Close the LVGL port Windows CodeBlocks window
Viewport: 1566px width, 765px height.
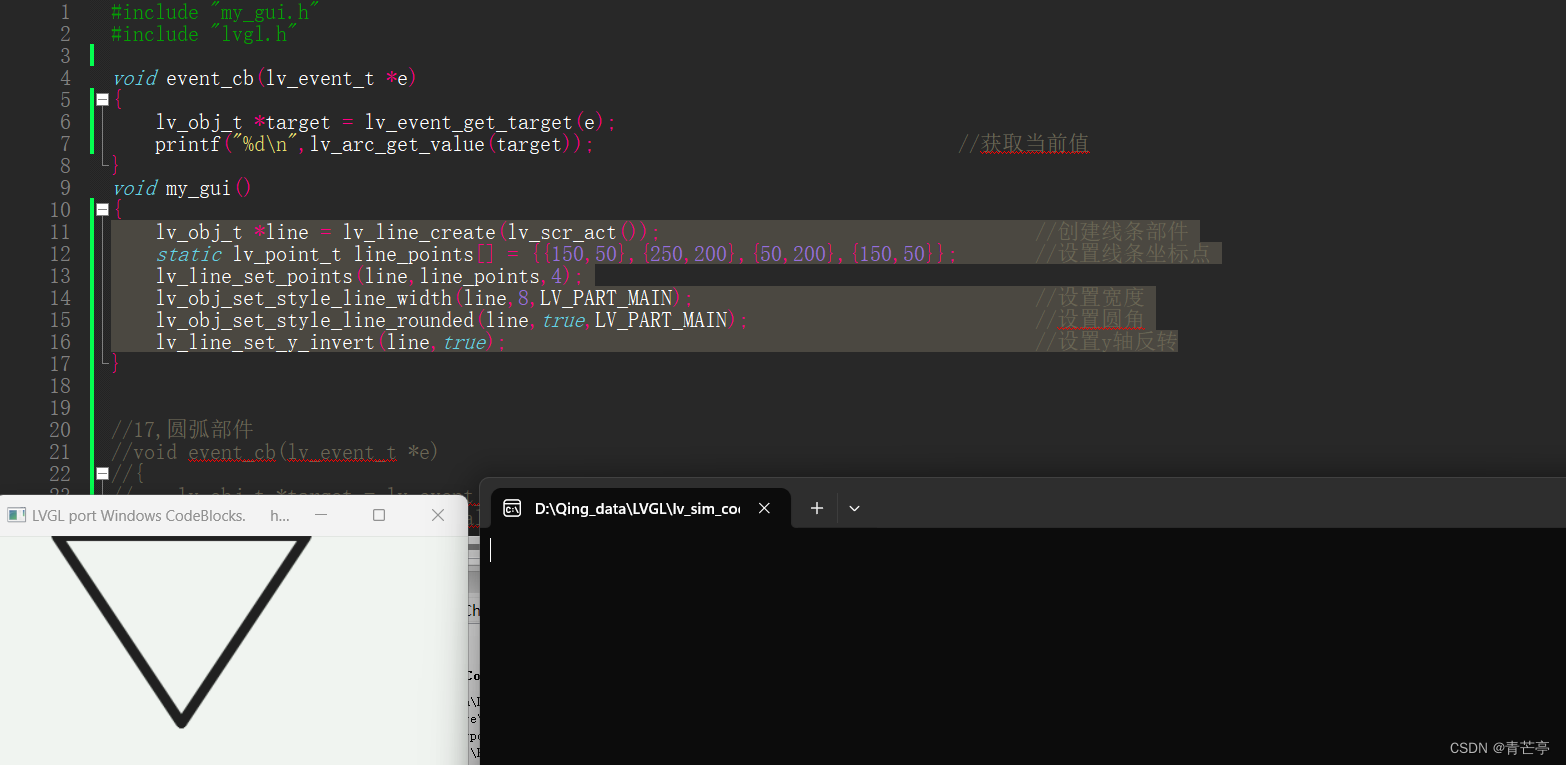[437, 515]
